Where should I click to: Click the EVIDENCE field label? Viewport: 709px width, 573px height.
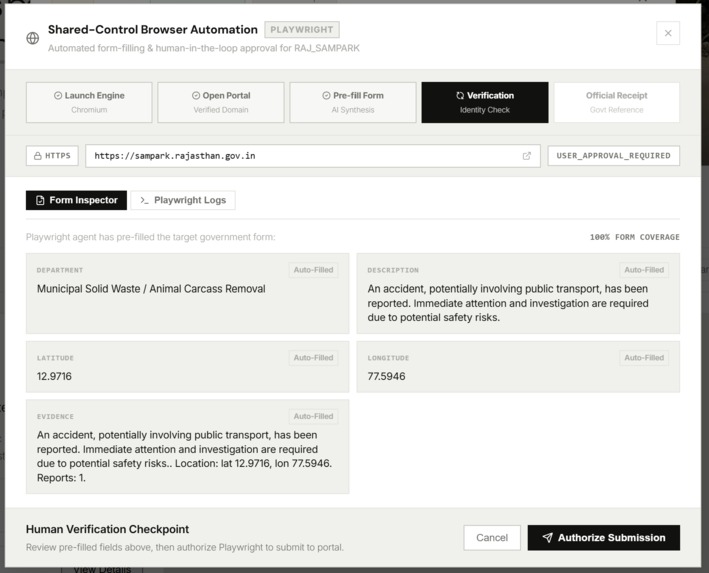pos(55,417)
